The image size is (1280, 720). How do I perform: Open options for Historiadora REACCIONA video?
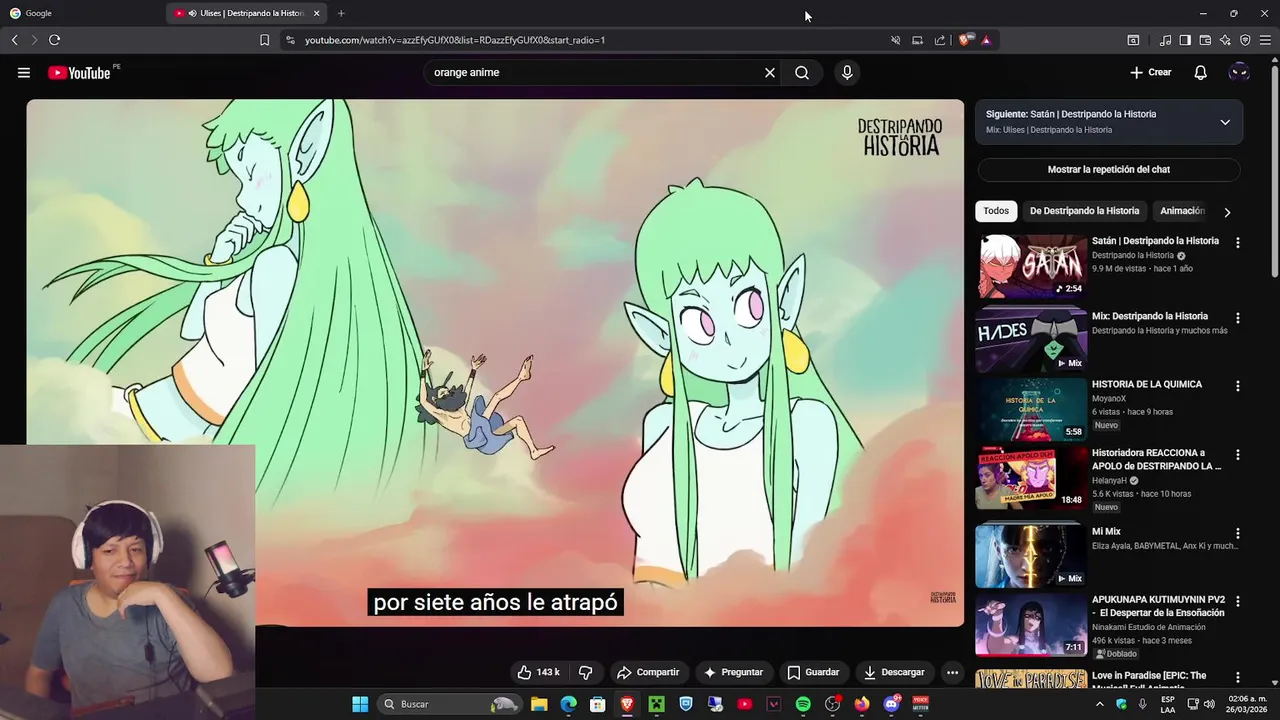point(1238,454)
